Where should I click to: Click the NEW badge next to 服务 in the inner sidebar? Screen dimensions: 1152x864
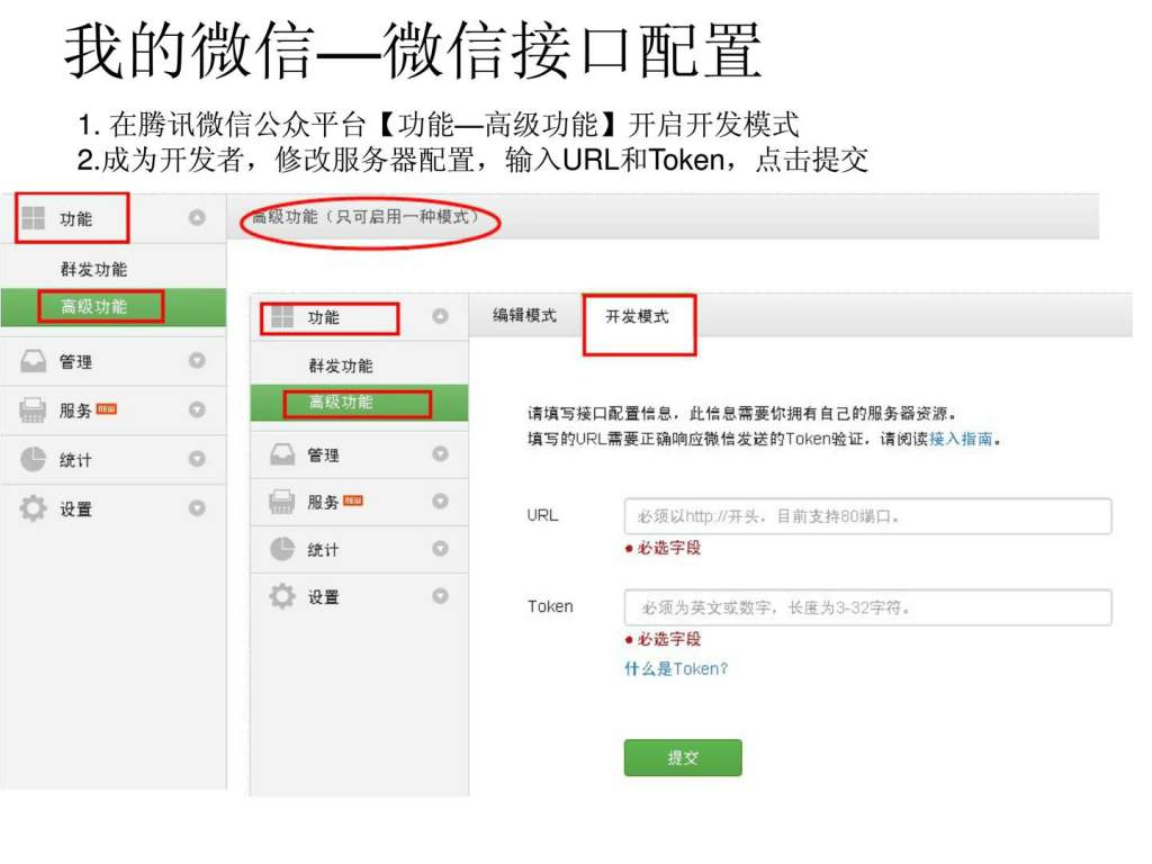pos(353,500)
